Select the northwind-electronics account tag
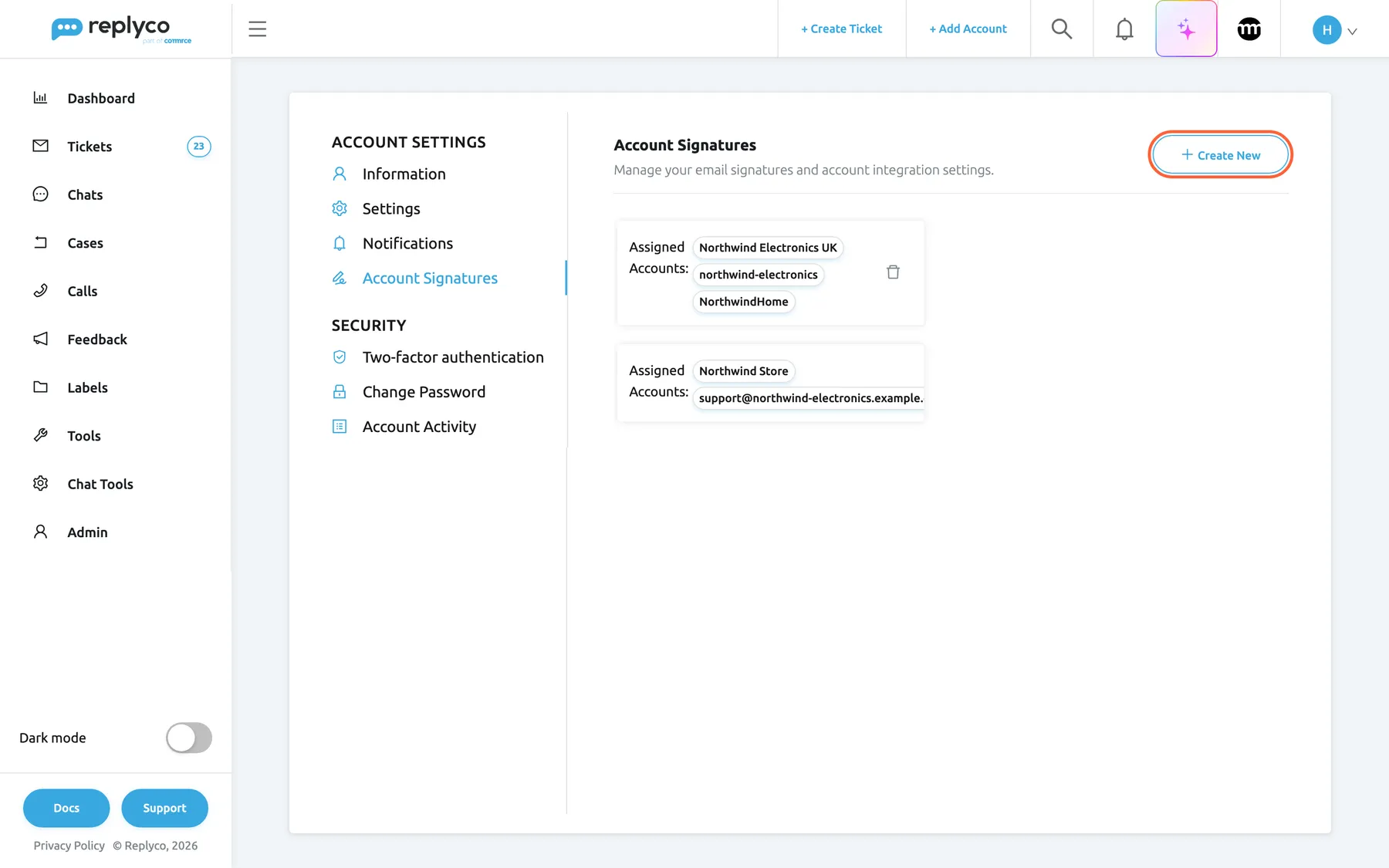The height and width of the screenshot is (868, 1389). click(x=758, y=275)
